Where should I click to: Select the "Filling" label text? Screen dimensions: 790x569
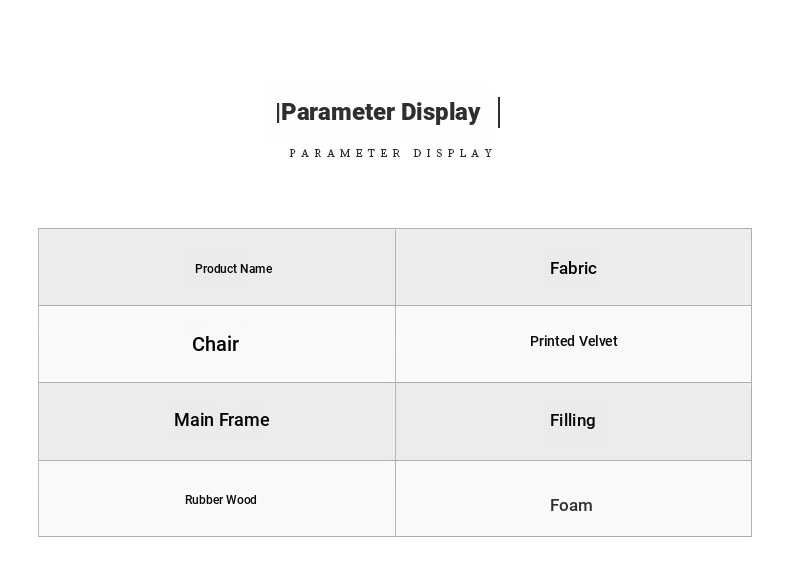pyautogui.click(x=572, y=420)
